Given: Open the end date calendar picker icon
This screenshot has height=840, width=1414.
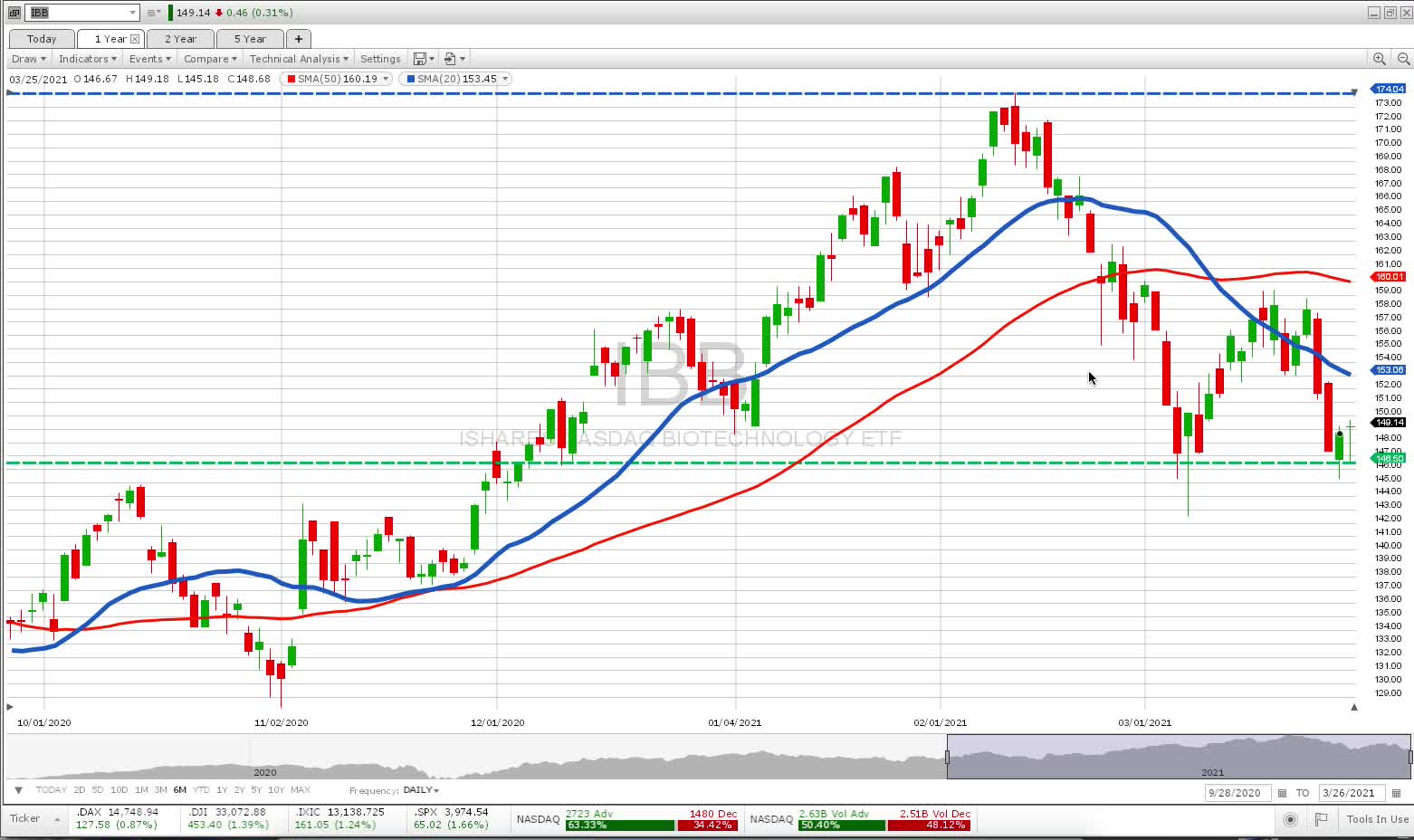Looking at the screenshot, I should pyautogui.click(x=1396, y=793).
